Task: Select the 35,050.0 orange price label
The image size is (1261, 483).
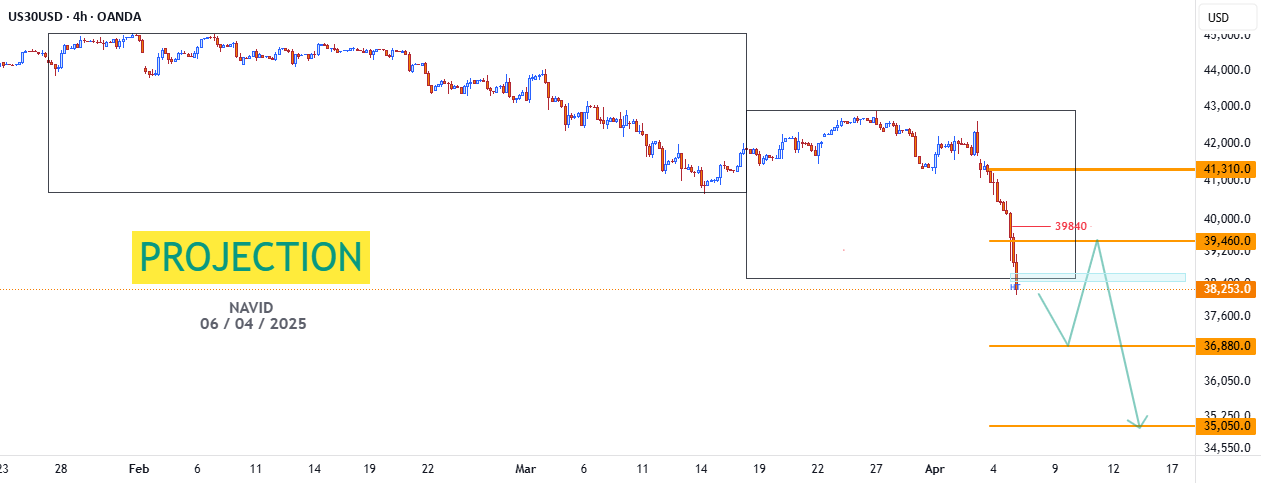Action: (1228, 426)
